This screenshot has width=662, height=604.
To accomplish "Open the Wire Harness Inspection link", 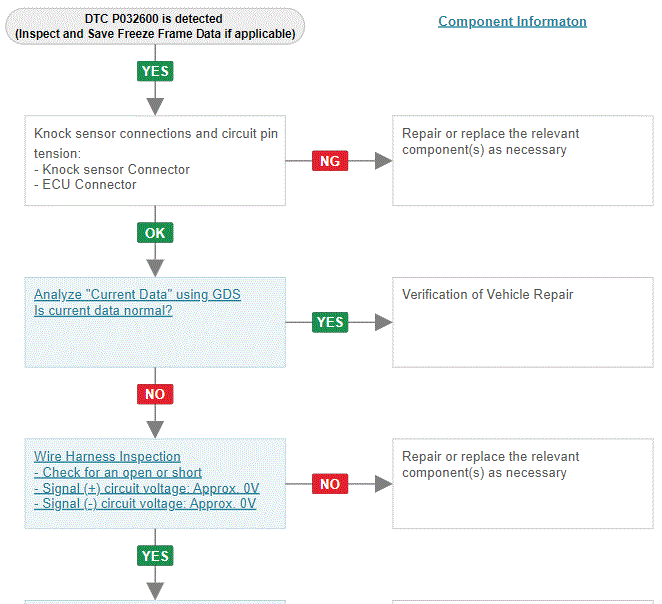I will tap(107, 456).
